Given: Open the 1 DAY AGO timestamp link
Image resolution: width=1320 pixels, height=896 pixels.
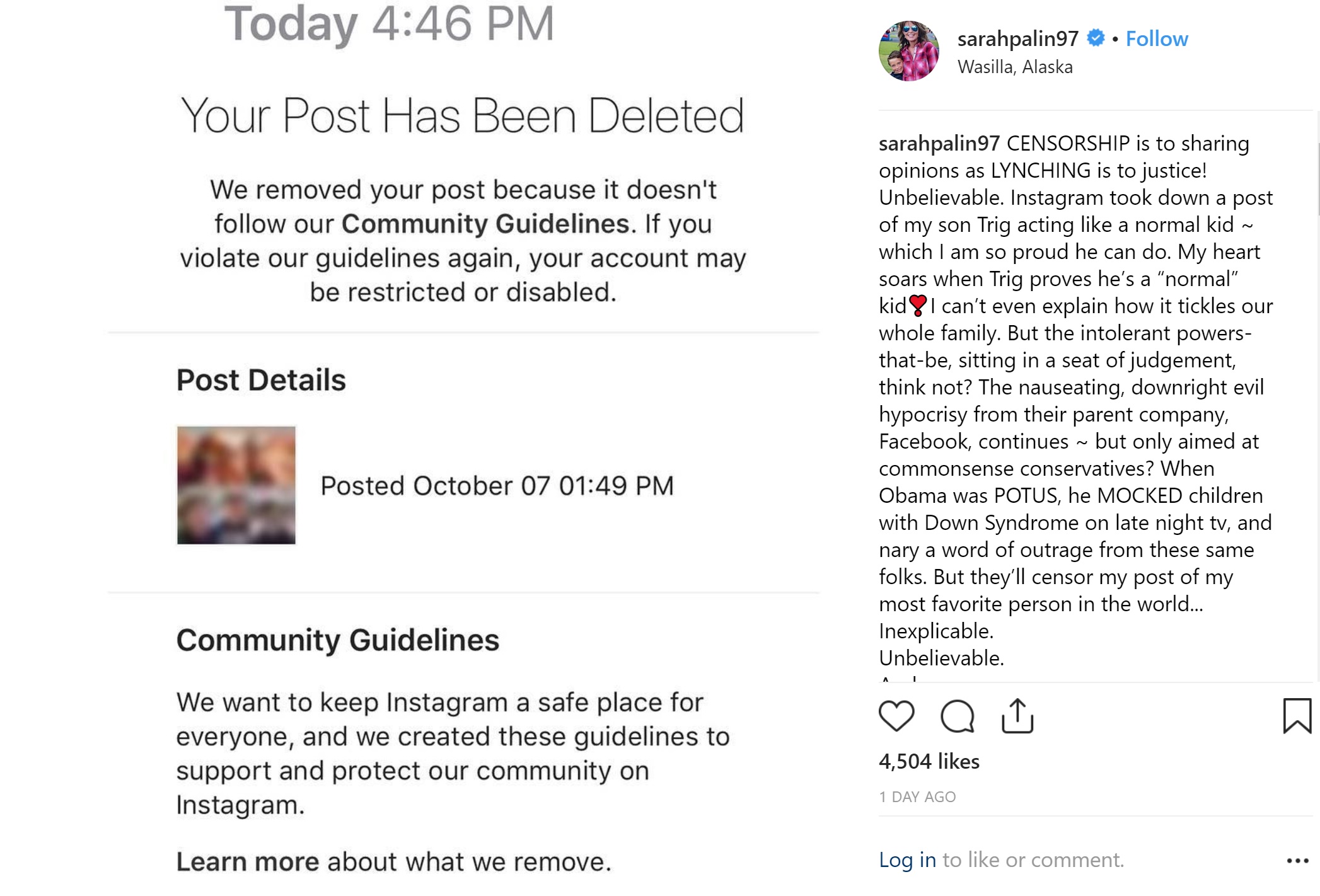Looking at the screenshot, I should tap(917, 797).
